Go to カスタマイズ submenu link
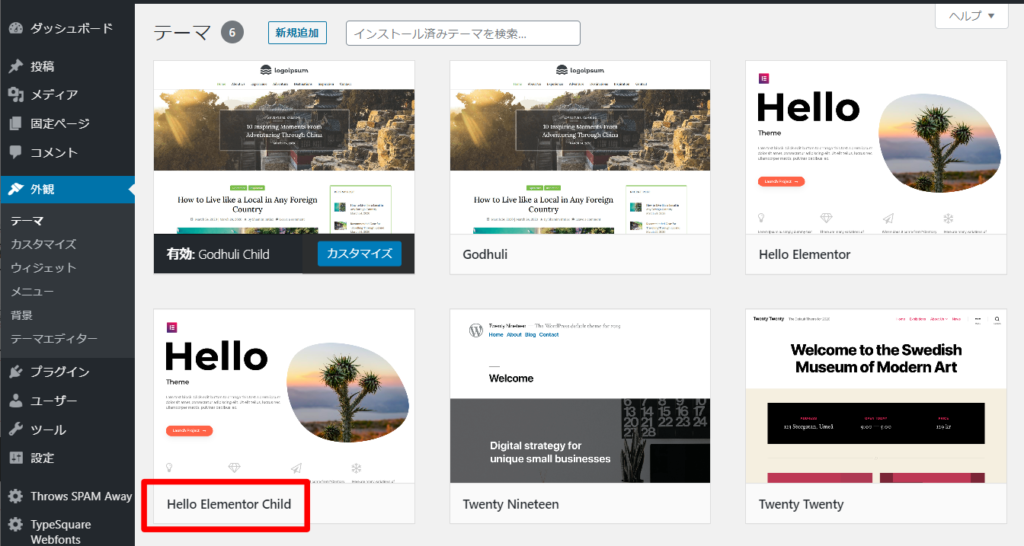This screenshot has width=1024, height=546. (x=43, y=244)
